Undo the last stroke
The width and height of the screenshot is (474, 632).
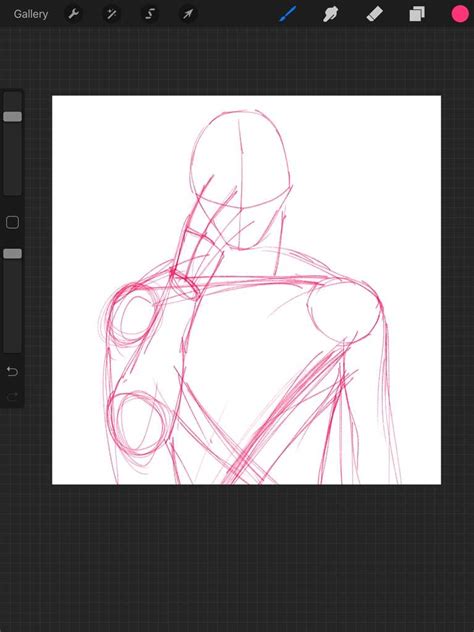coord(12,371)
